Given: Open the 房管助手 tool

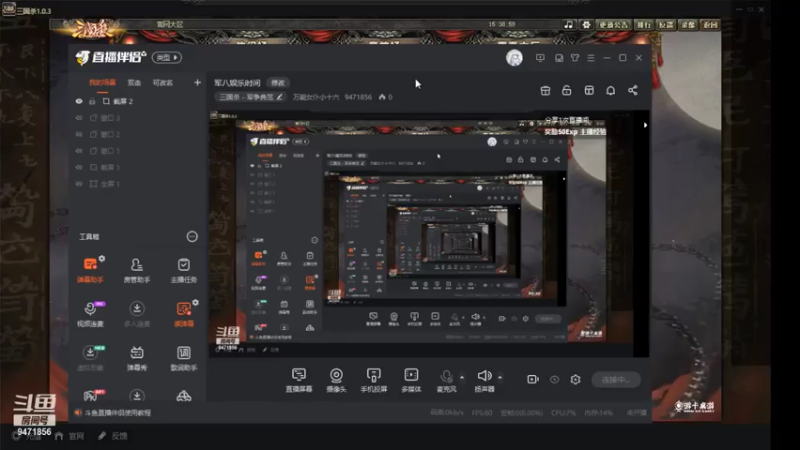Looking at the screenshot, I should tap(137, 270).
